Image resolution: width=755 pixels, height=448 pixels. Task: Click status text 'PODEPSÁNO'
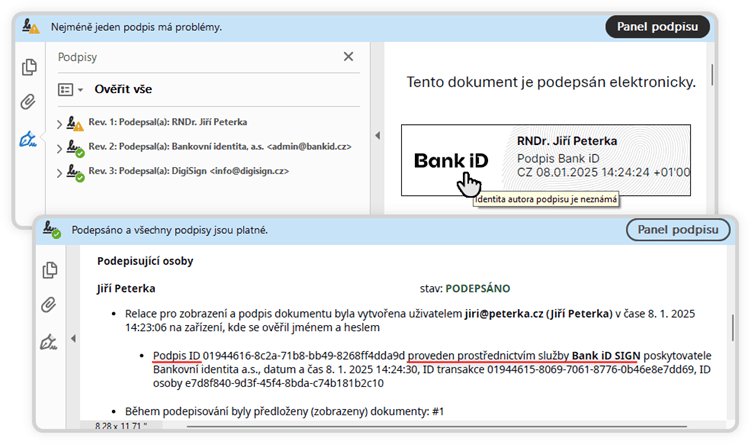478,289
